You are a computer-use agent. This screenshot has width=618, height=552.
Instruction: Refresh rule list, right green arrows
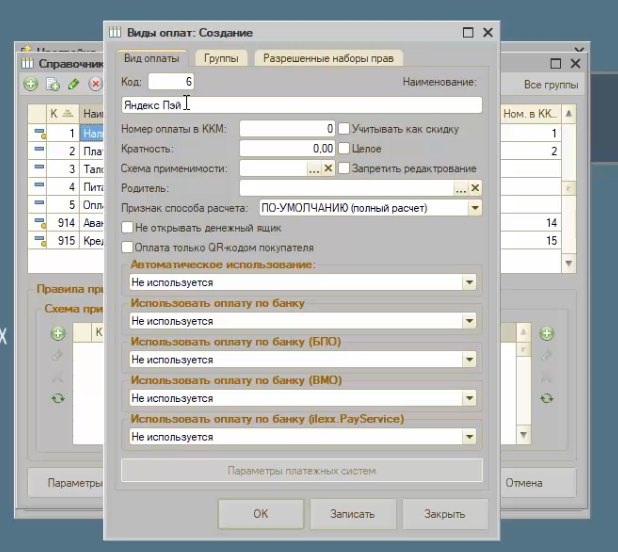pyautogui.click(x=547, y=398)
